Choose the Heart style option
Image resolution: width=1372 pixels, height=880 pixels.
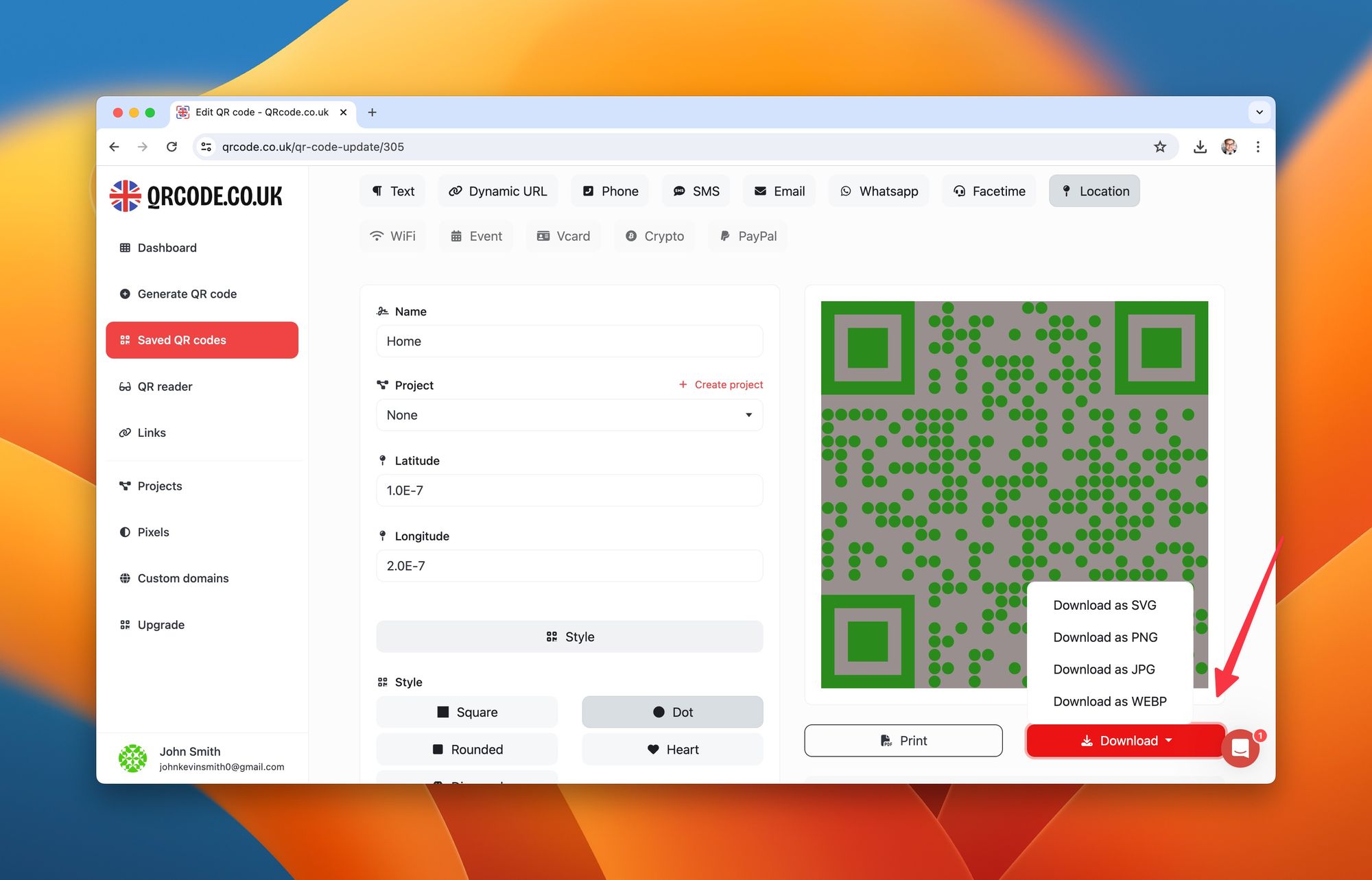[672, 750]
